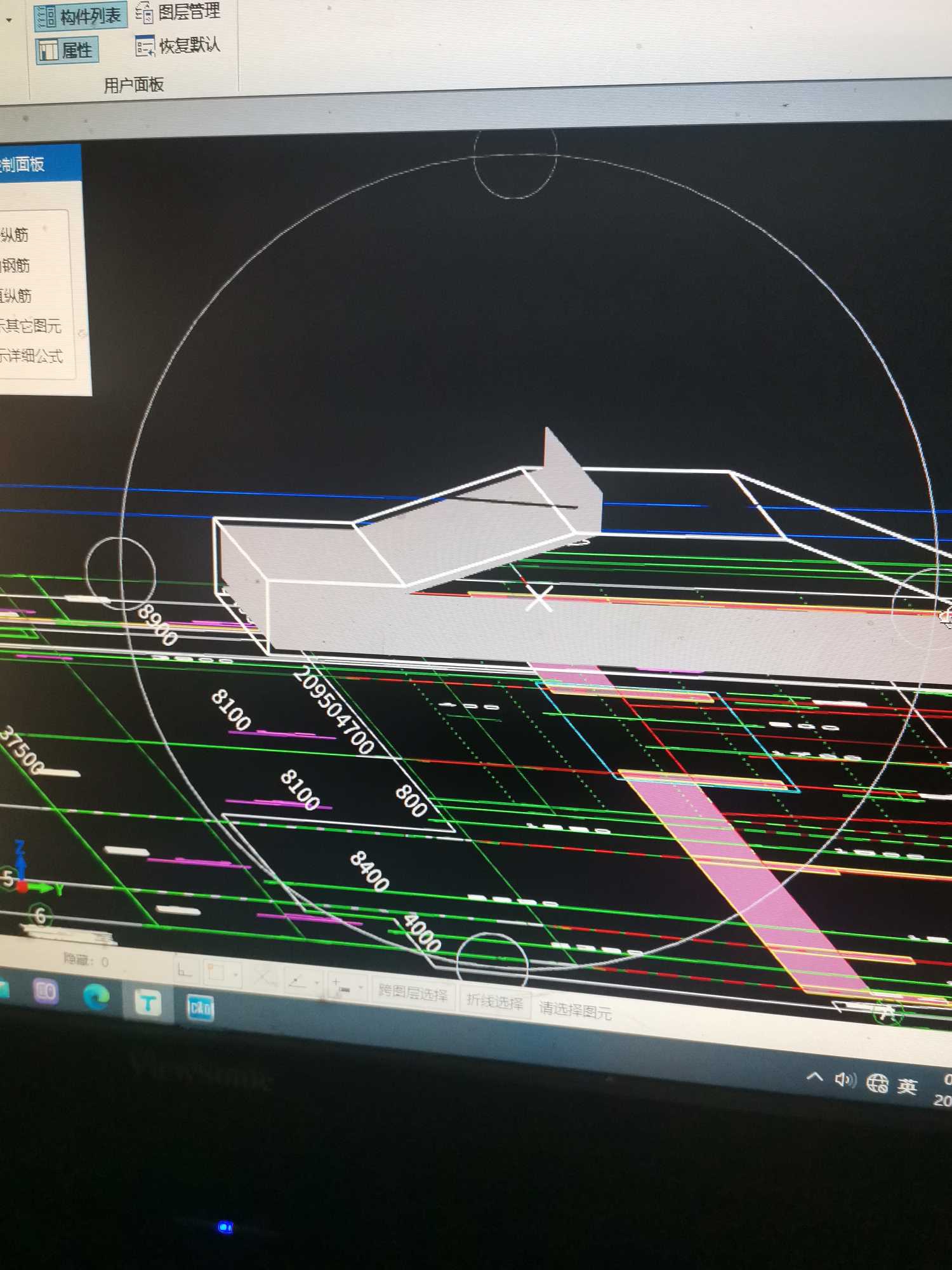The width and height of the screenshot is (952, 1270).
Task: Toggle the orthogonal L-shaped icon in status bar
Action: [x=185, y=971]
